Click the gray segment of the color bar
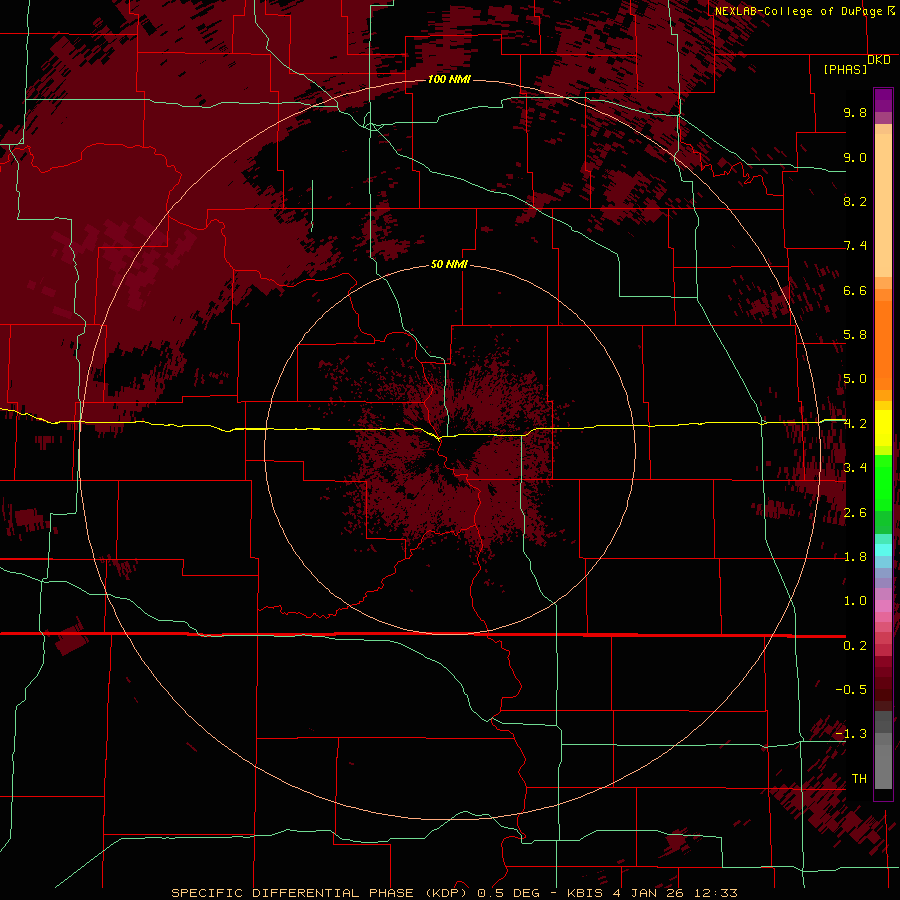The height and width of the screenshot is (900, 900). click(x=883, y=752)
